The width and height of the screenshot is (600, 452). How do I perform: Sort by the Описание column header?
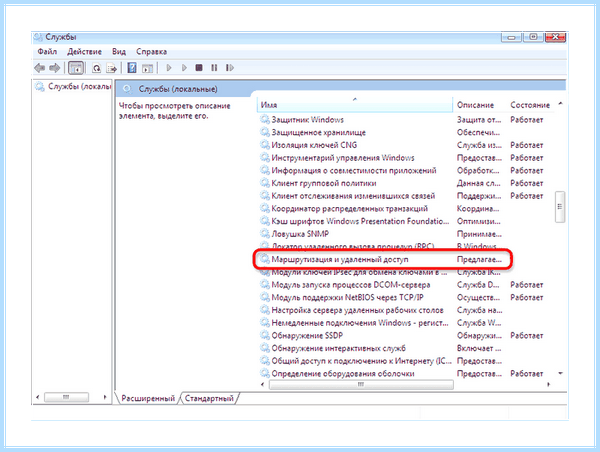475,105
